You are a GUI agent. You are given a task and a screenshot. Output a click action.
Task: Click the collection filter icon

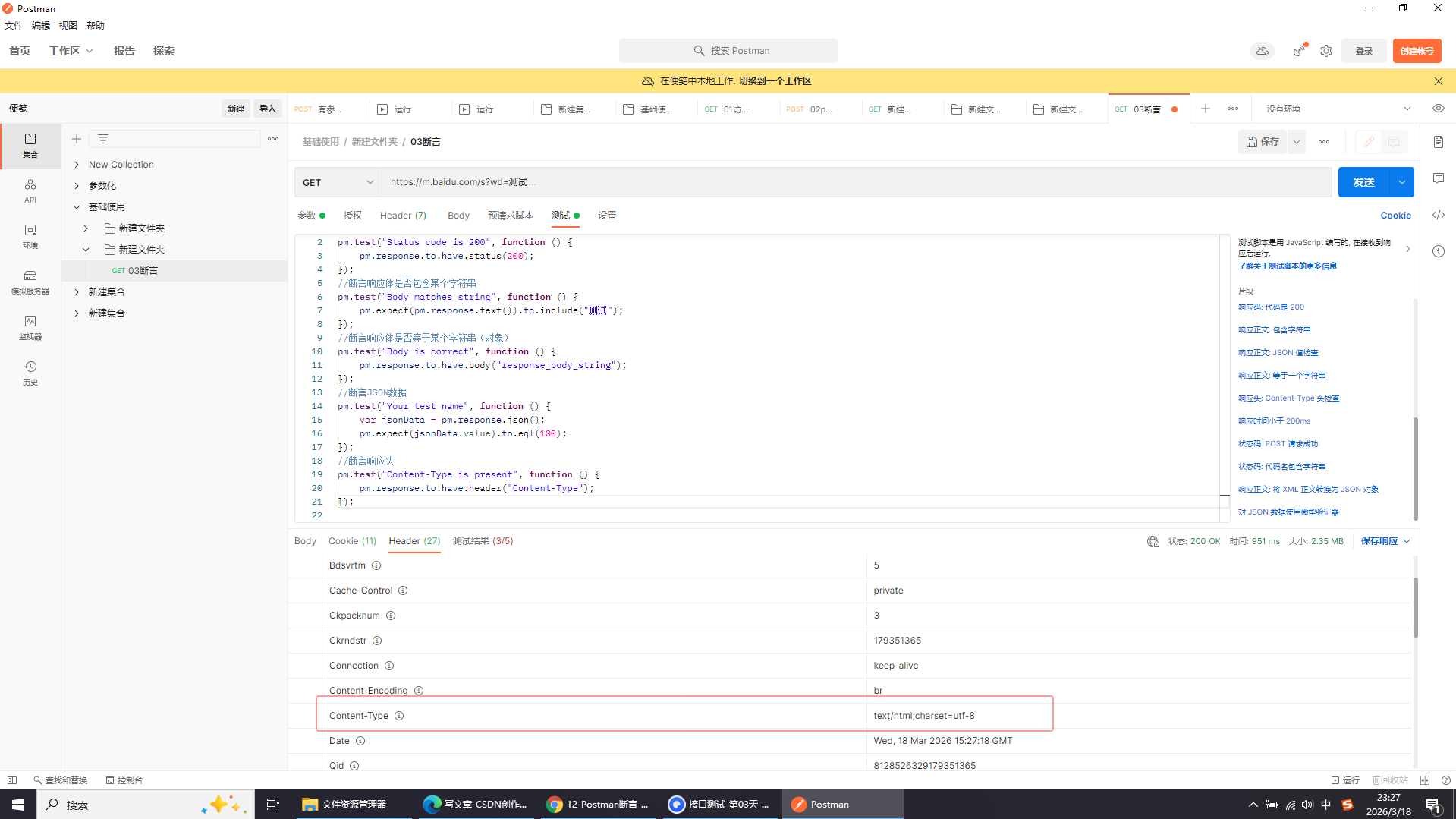click(x=103, y=139)
